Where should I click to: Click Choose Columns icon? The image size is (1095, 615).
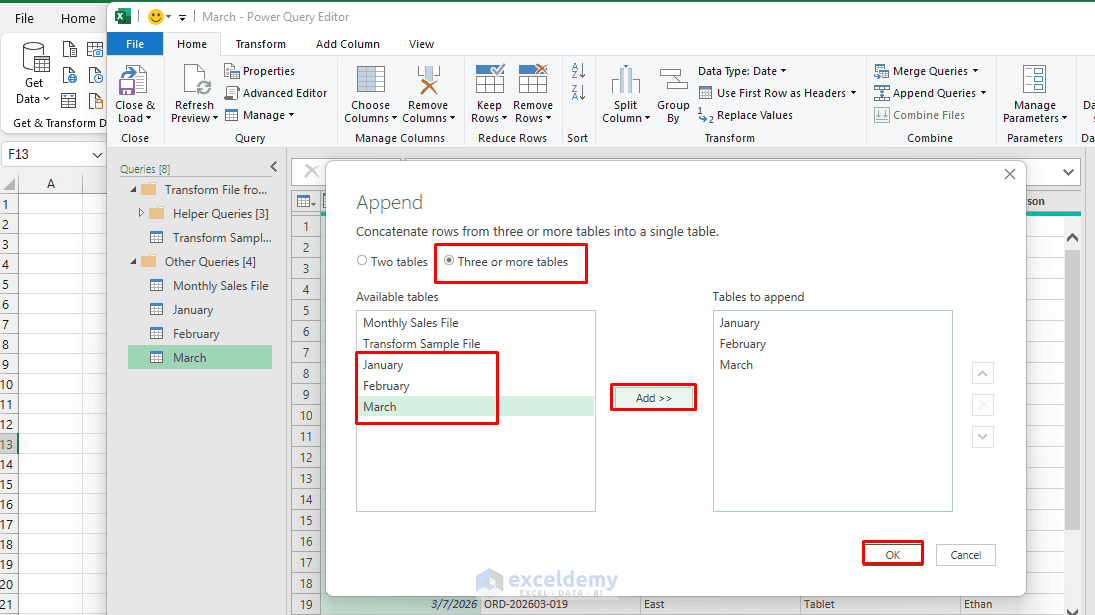point(370,80)
